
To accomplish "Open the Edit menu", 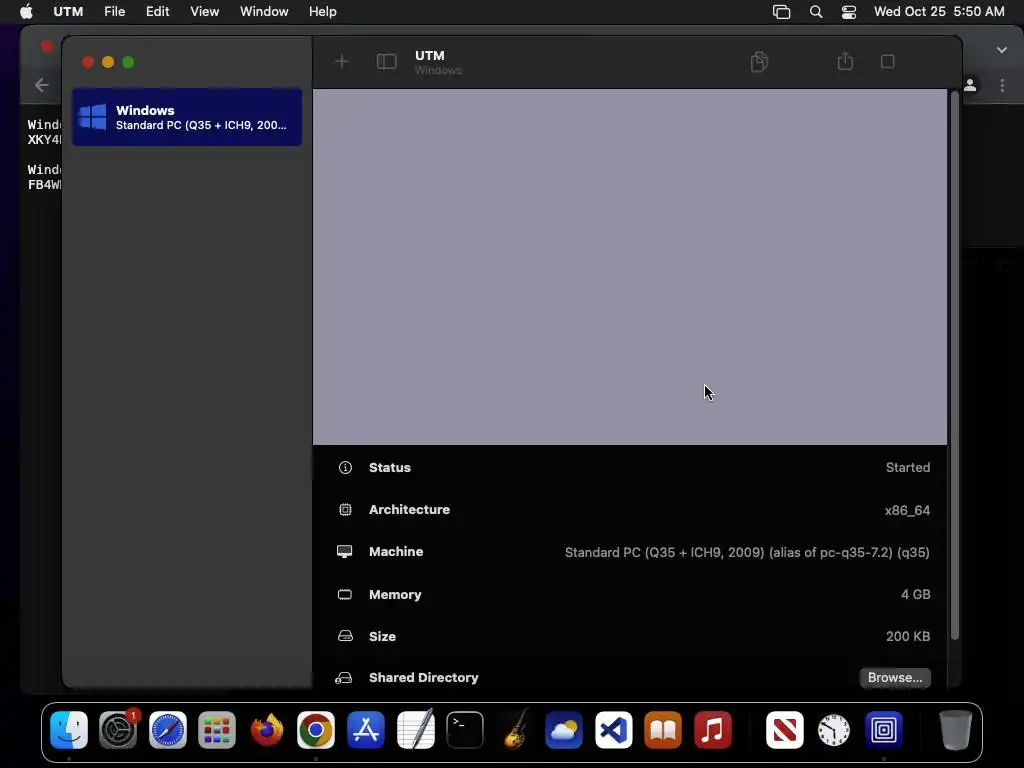I will point(157,11).
